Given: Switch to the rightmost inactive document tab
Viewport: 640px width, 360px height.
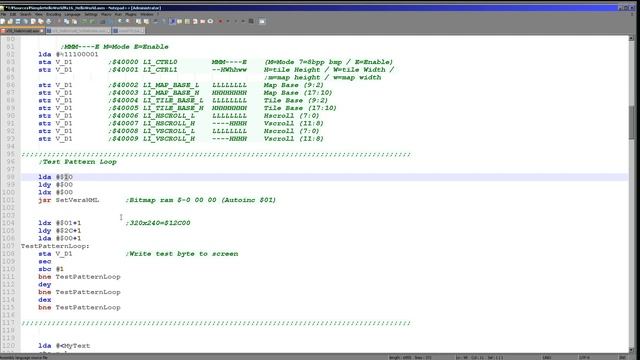Looking at the screenshot, I should tap(128, 31).
